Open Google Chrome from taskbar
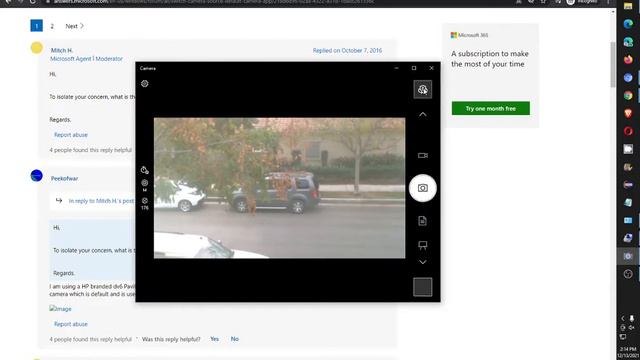 628,96
